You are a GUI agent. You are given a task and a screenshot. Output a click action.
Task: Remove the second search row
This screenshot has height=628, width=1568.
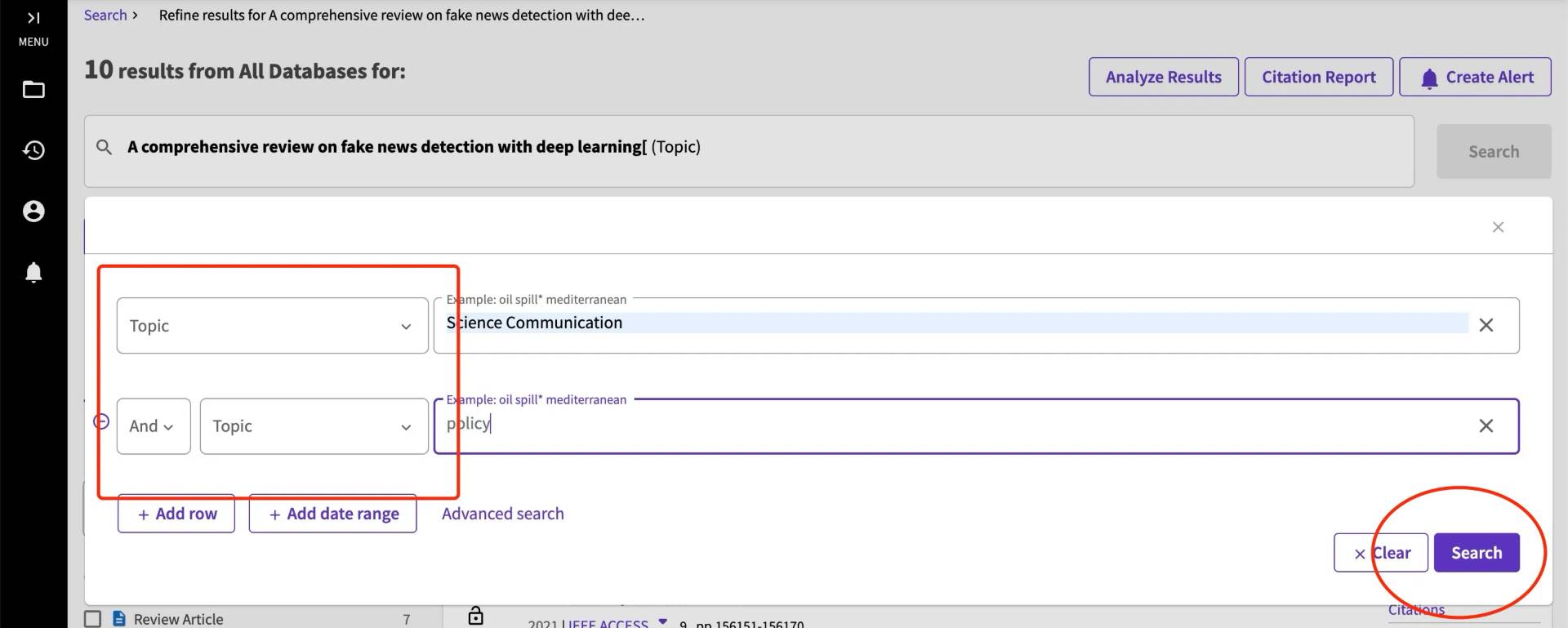101,421
